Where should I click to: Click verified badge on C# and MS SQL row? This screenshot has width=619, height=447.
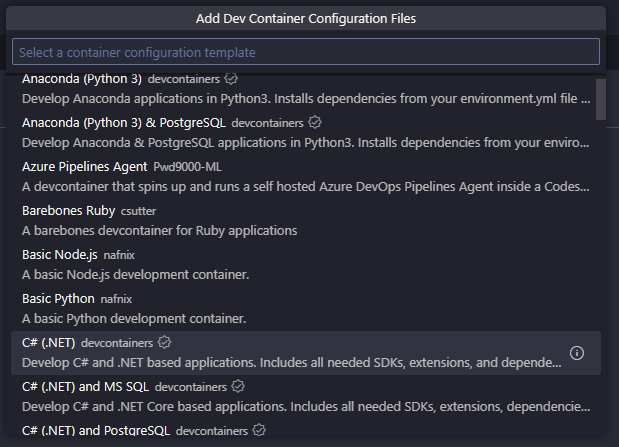click(239, 386)
